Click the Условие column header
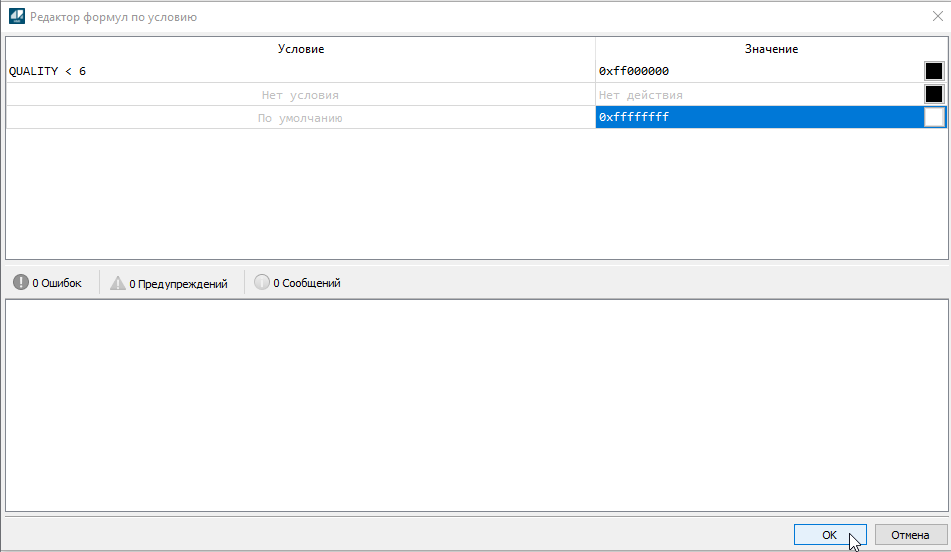The image size is (951, 552). (x=300, y=49)
